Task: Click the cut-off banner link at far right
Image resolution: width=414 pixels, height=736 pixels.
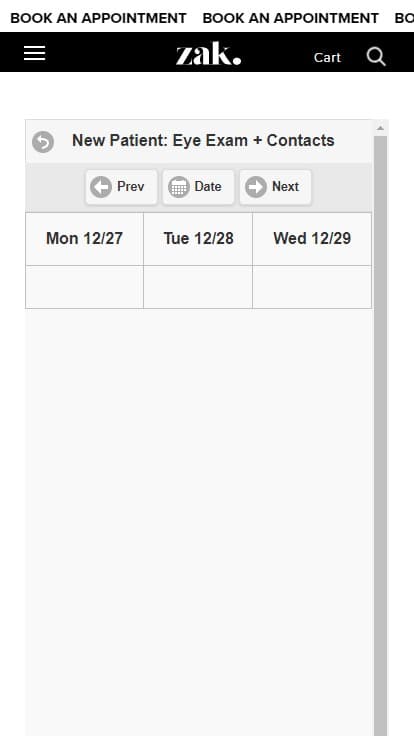Action: (x=404, y=18)
